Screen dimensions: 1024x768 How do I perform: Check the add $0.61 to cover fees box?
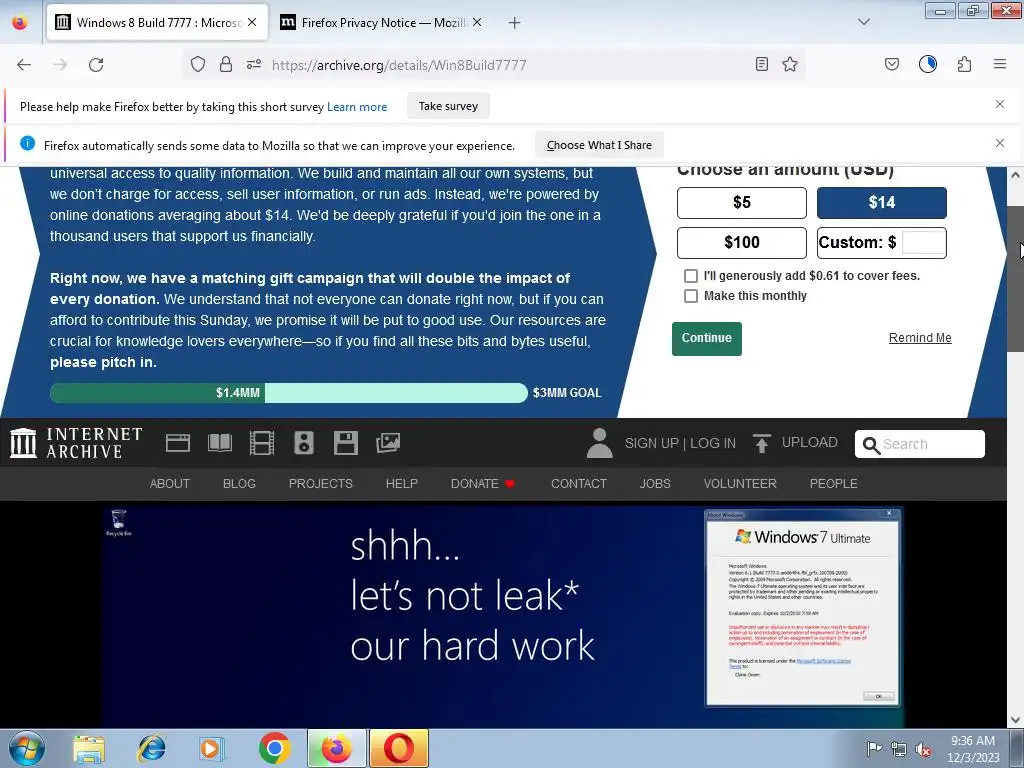tap(690, 276)
